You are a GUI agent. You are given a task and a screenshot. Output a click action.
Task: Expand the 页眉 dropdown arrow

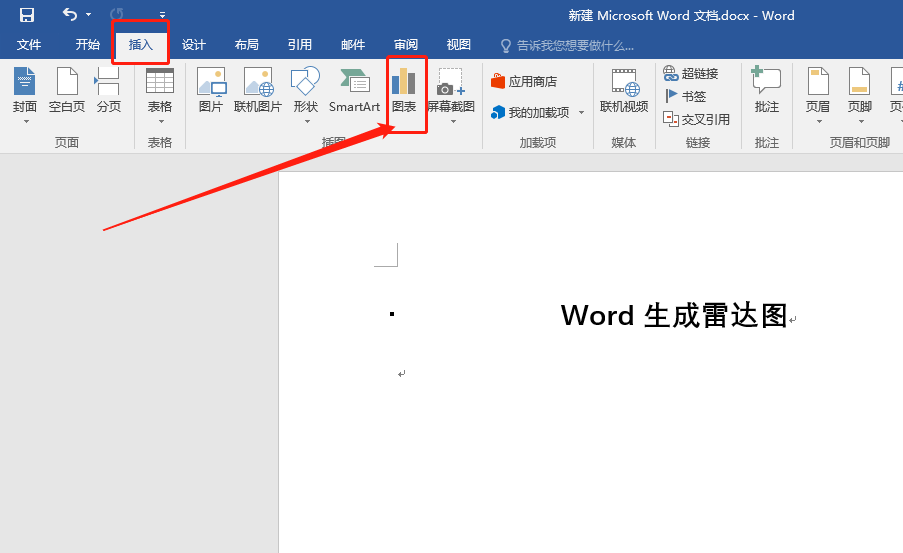tap(819, 122)
